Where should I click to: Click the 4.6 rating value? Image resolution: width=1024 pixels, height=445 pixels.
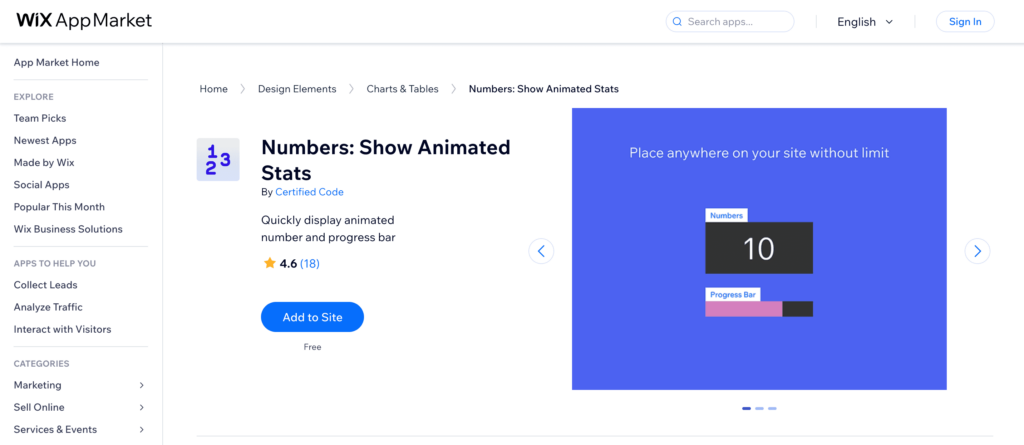[x=288, y=263]
